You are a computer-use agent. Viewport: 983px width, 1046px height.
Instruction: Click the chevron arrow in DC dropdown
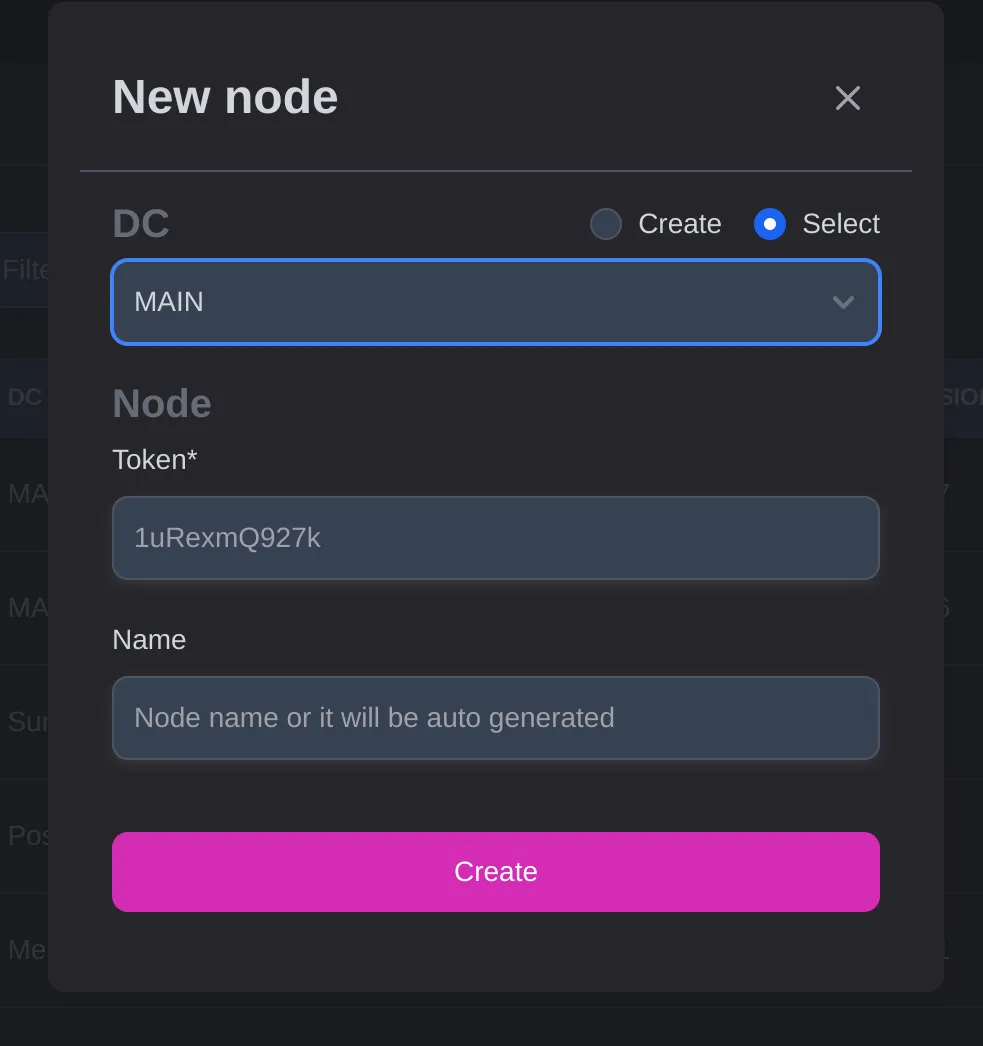click(x=843, y=302)
